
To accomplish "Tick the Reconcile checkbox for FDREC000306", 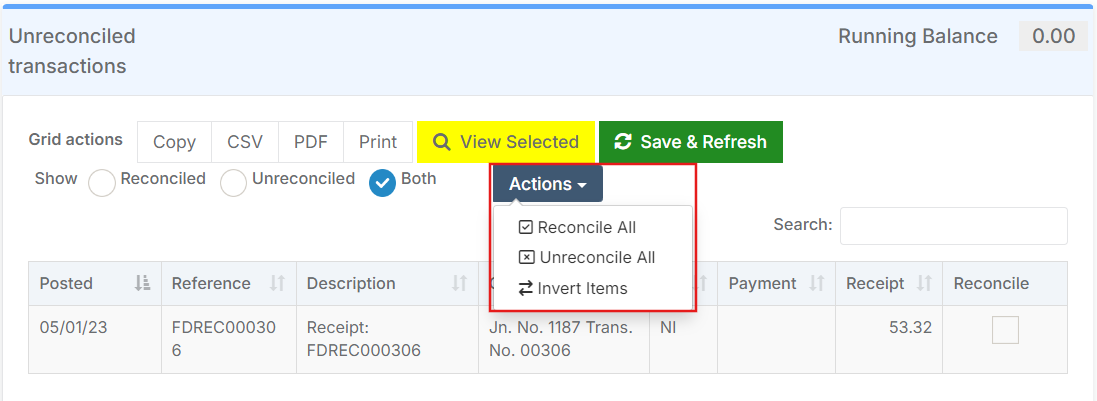I will click(1005, 330).
